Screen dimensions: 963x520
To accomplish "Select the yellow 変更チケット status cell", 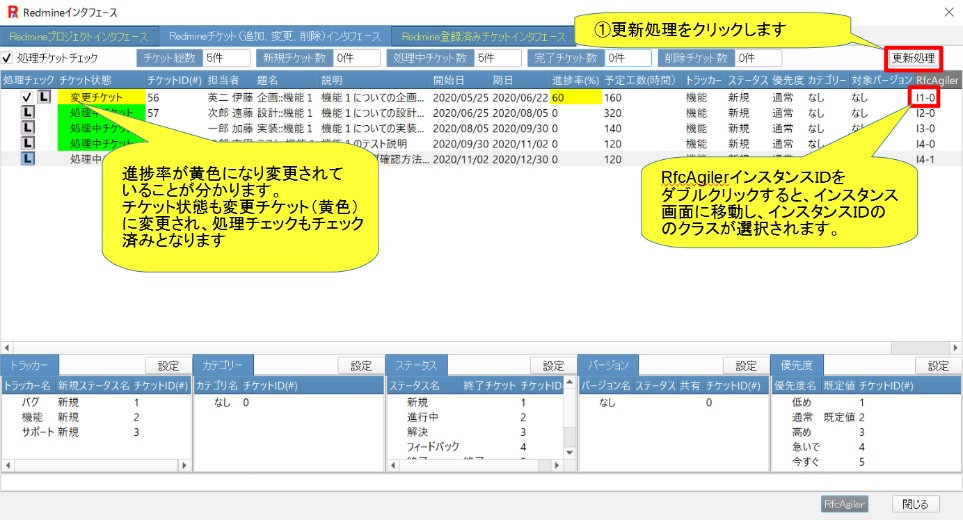I will click(x=101, y=97).
